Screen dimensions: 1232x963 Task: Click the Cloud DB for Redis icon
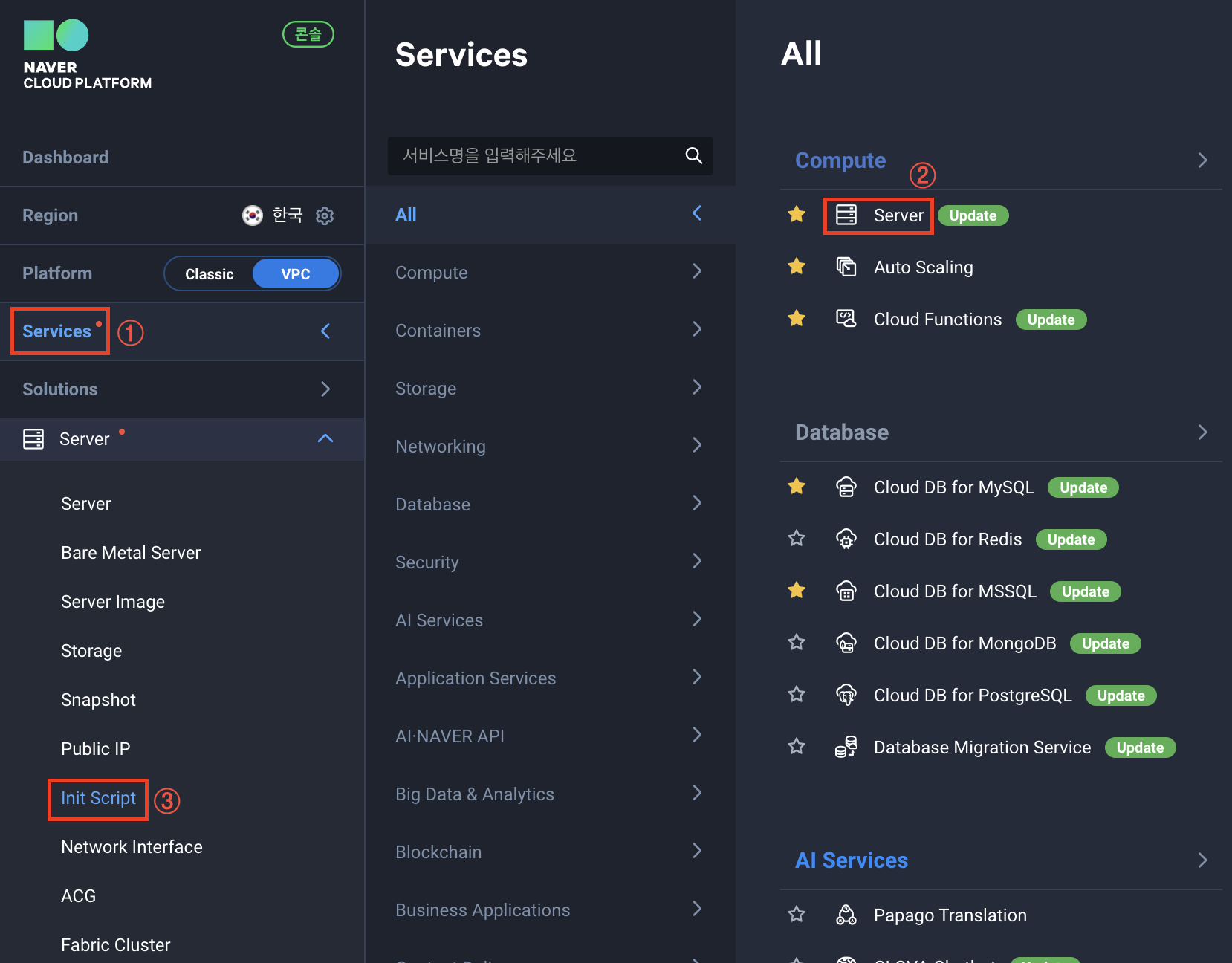pyautogui.click(x=846, y=539)
